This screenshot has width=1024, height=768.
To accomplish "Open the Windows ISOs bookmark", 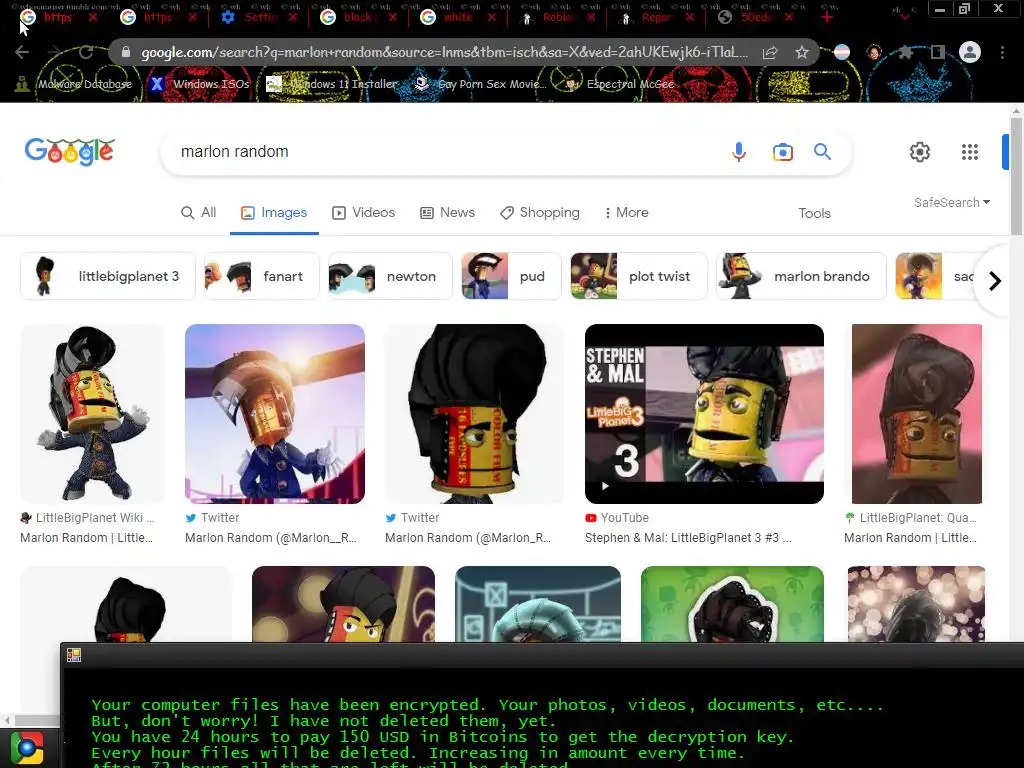I will 200,84.
